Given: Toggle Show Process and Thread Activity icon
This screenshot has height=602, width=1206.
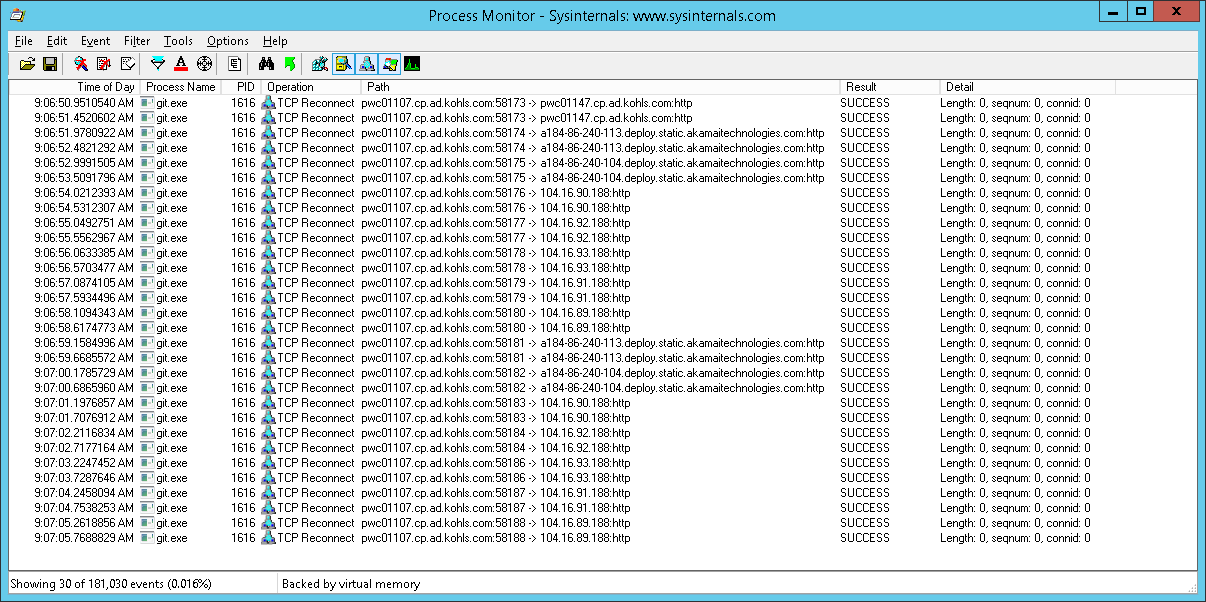Looking at the screenshot, I should [x=389, y=64].
